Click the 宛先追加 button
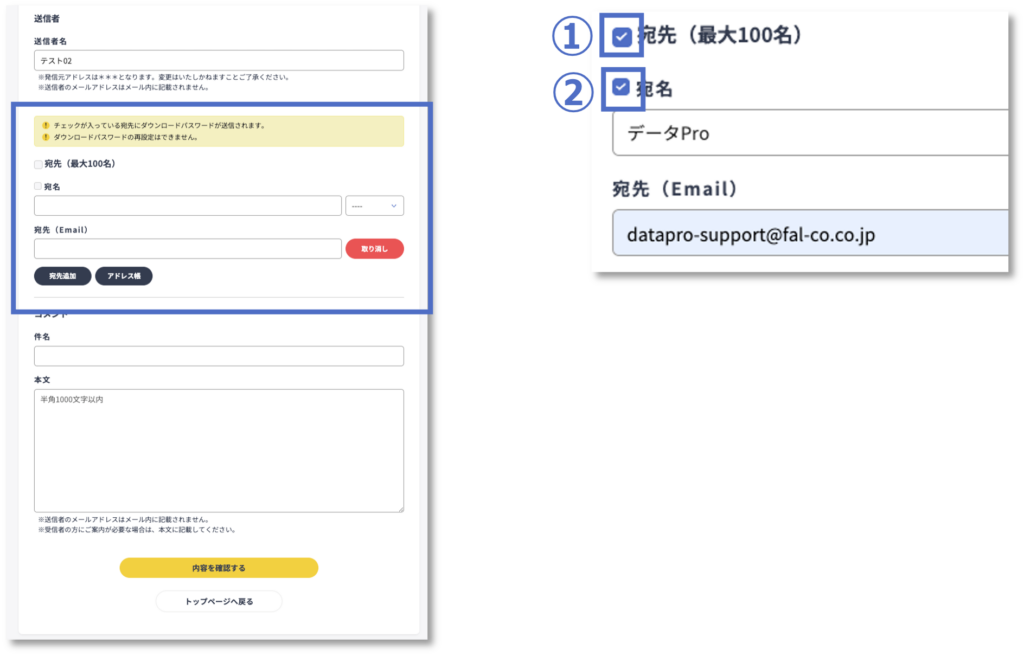Screen dimensions: 1024x656 [63, 276]
